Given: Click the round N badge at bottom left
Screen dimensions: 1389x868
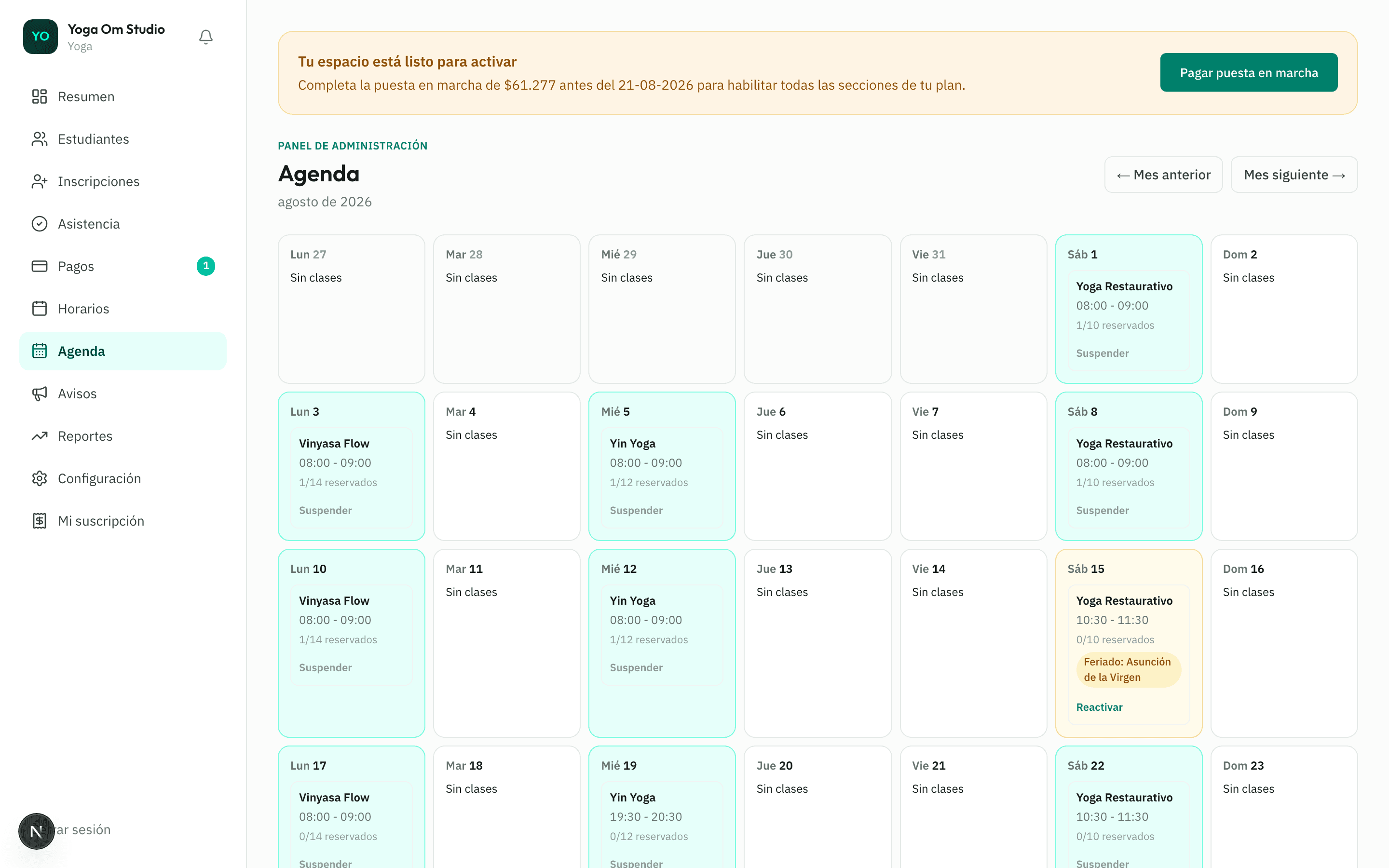Looking at the screenshot, I should 36,831.
